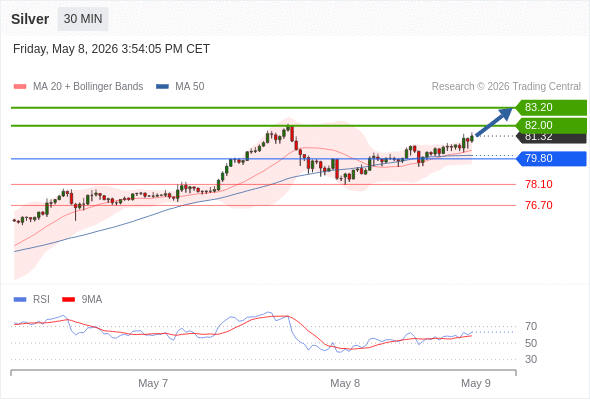Select the 82.00 resistance price tag
The height and width of the screenshot is (400, 590).
(551, 125)
